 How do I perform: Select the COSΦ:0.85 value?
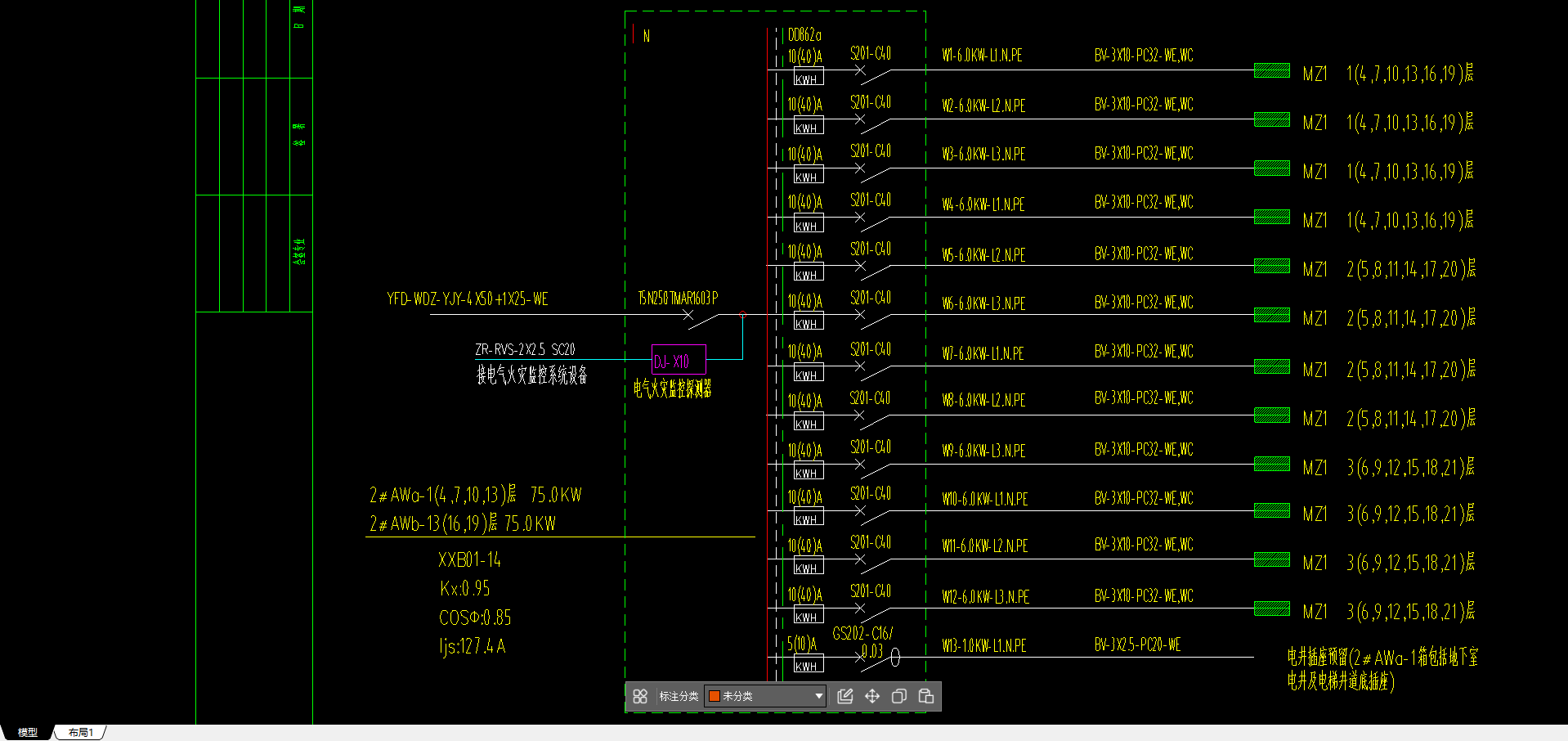475,617
